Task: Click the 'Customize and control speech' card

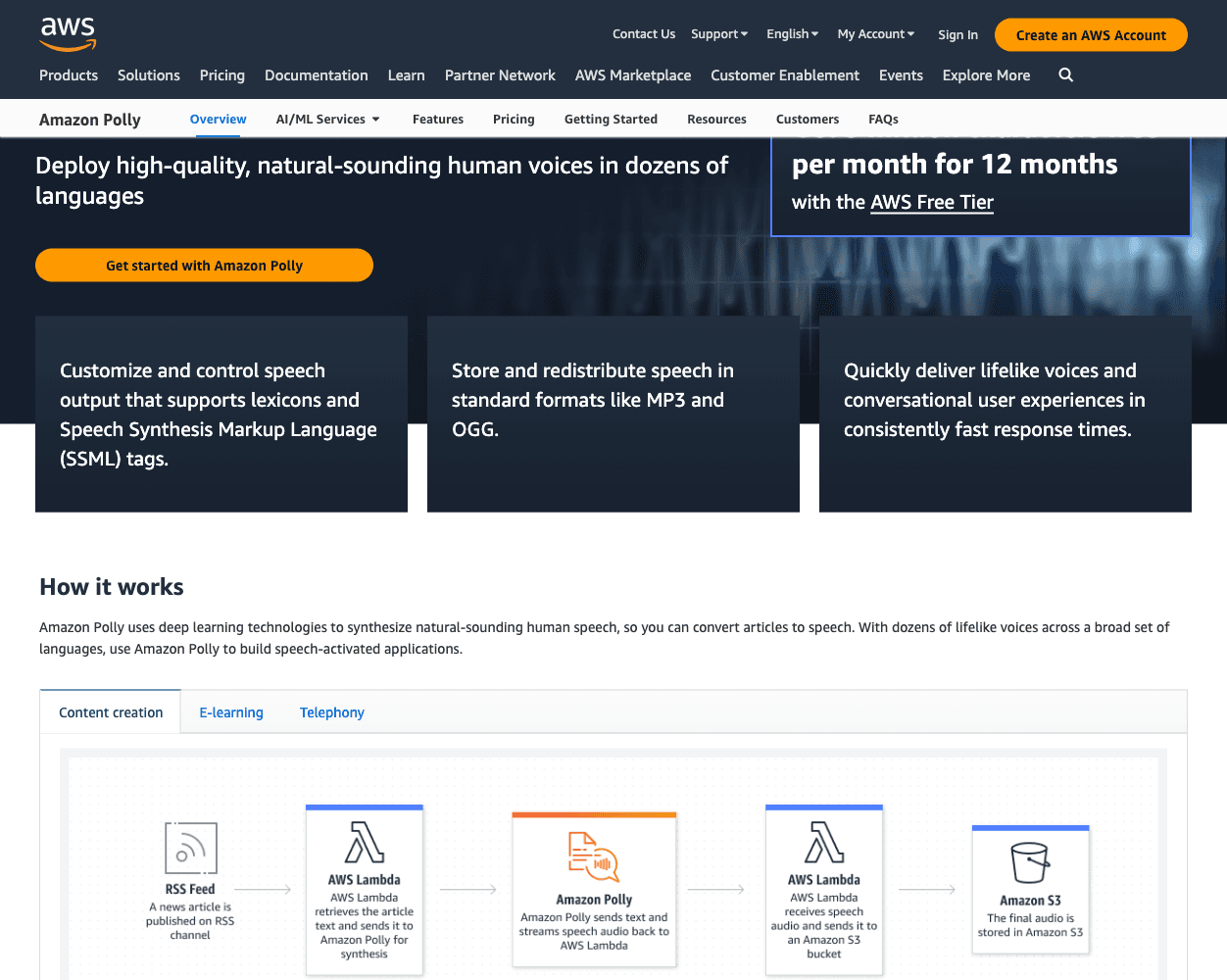Action: 221,414
